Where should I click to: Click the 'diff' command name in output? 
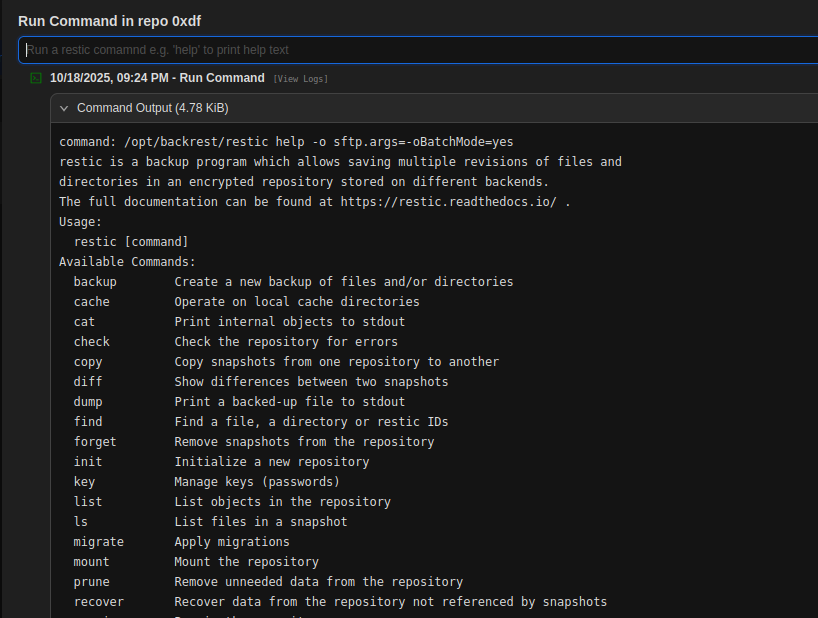[x=88, y=382]
